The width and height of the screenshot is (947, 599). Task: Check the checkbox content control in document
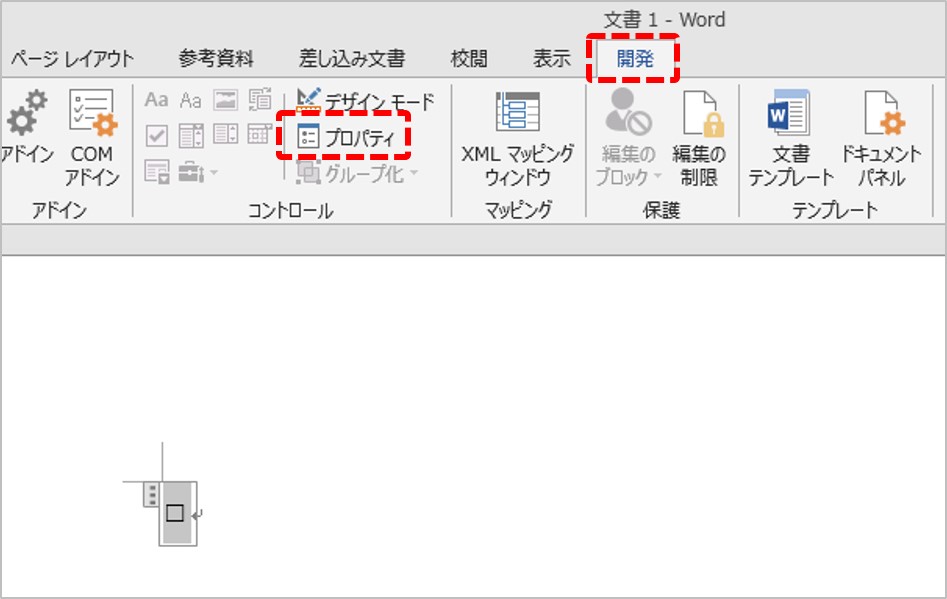tap(175, 513)
